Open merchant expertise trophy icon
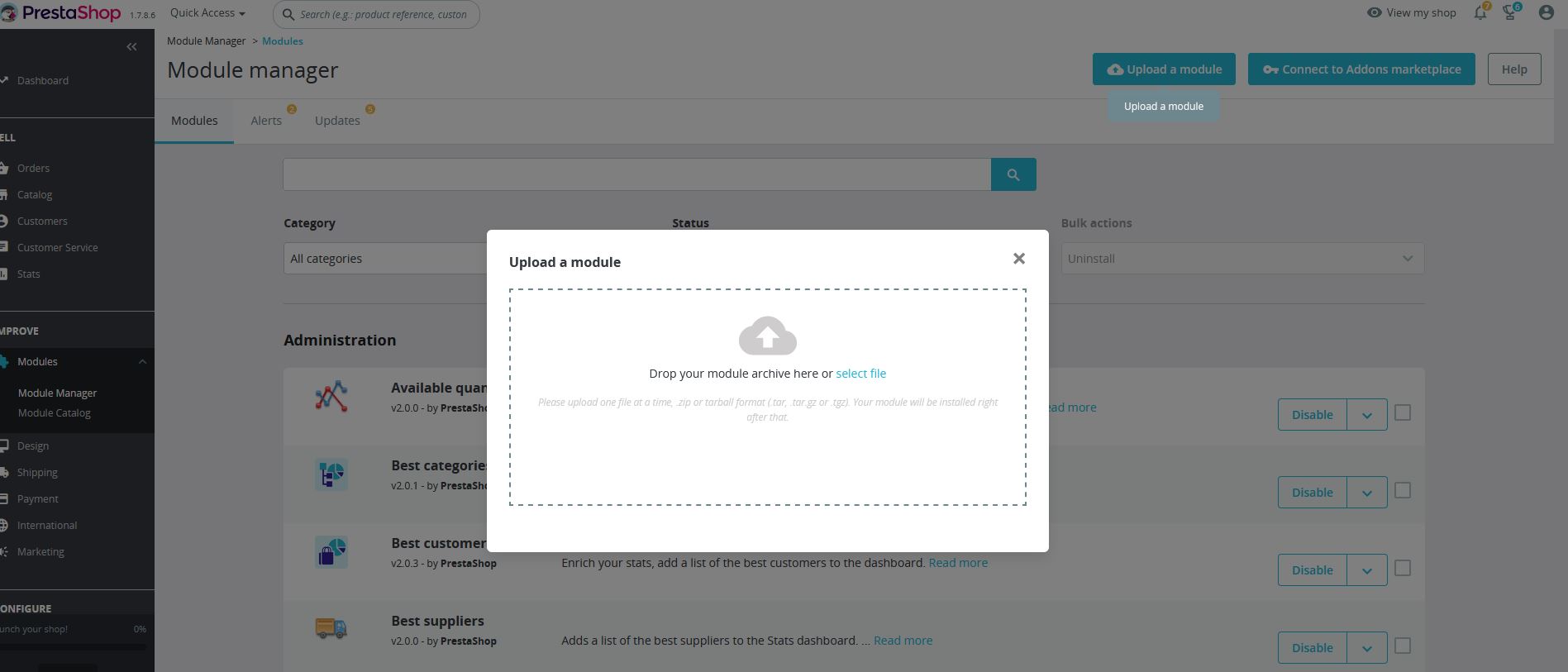1568x672 pixels. (x=1510, y=12)
